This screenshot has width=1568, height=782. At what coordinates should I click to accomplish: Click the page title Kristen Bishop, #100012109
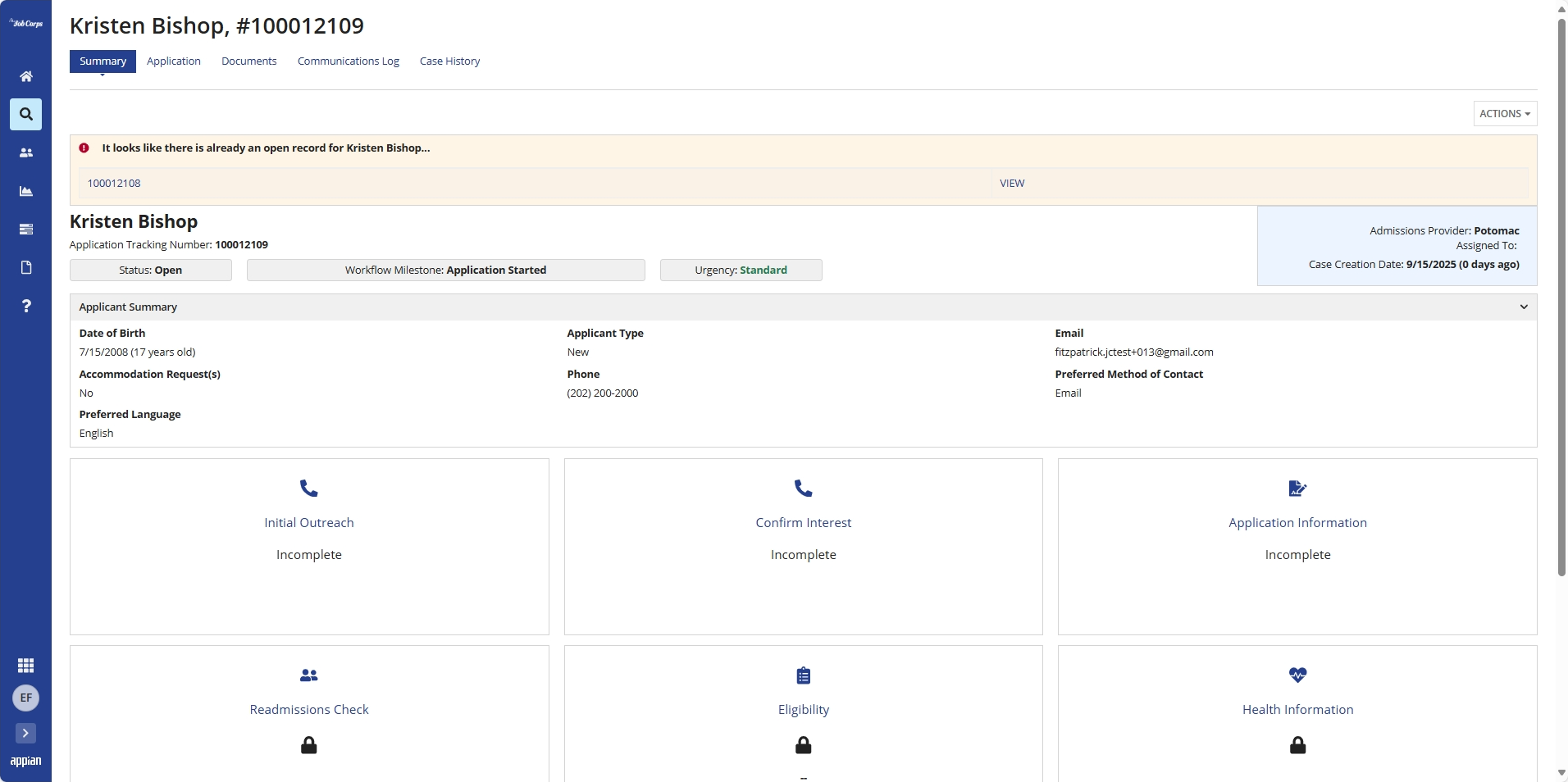[217, 26]
